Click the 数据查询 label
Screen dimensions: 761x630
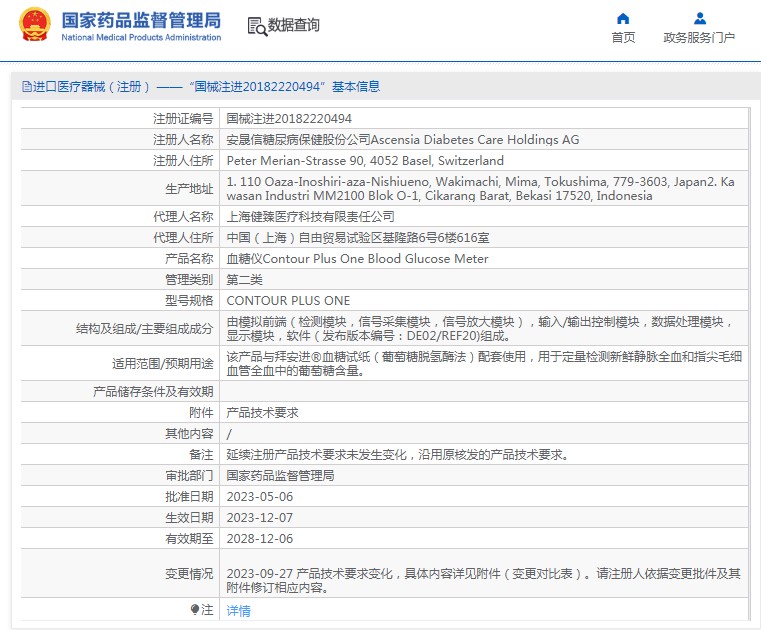coord(294,25)
